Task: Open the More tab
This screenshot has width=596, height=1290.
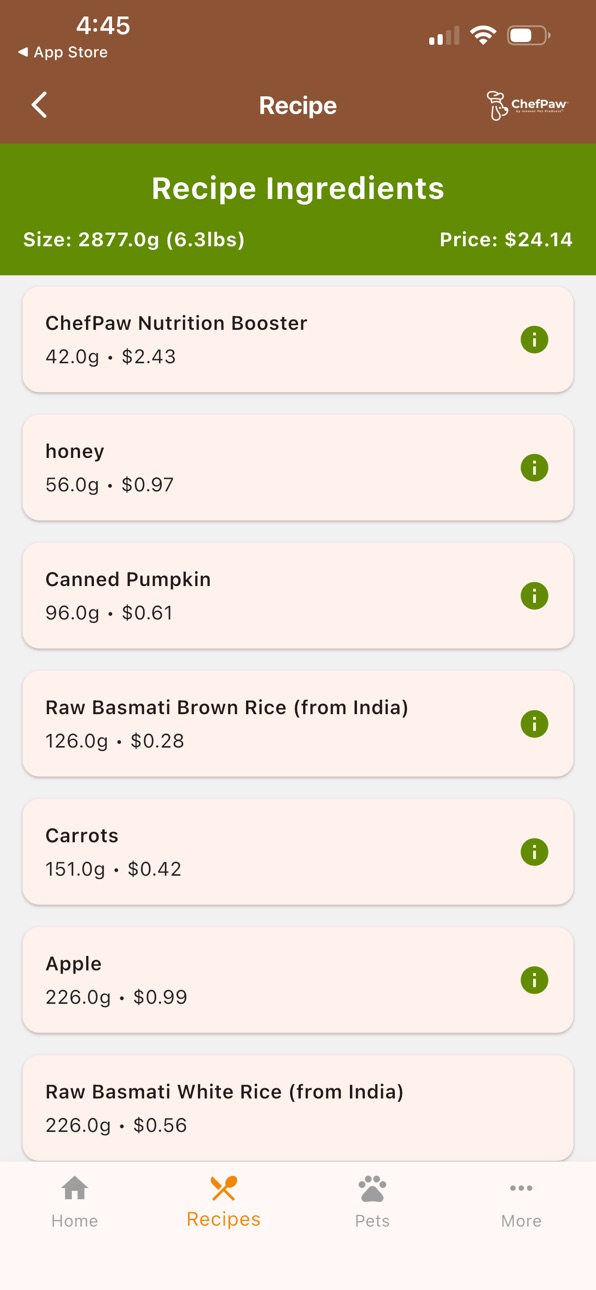Action: click(521, 1202)
